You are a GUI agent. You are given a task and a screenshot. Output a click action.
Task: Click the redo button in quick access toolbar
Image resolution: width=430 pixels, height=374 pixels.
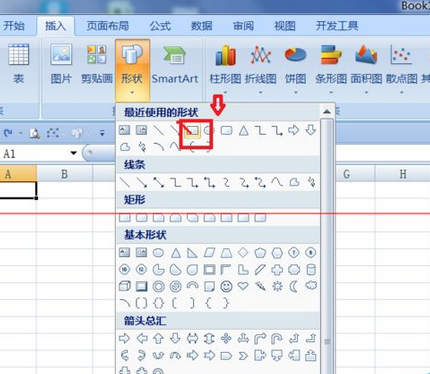[9, 133]
